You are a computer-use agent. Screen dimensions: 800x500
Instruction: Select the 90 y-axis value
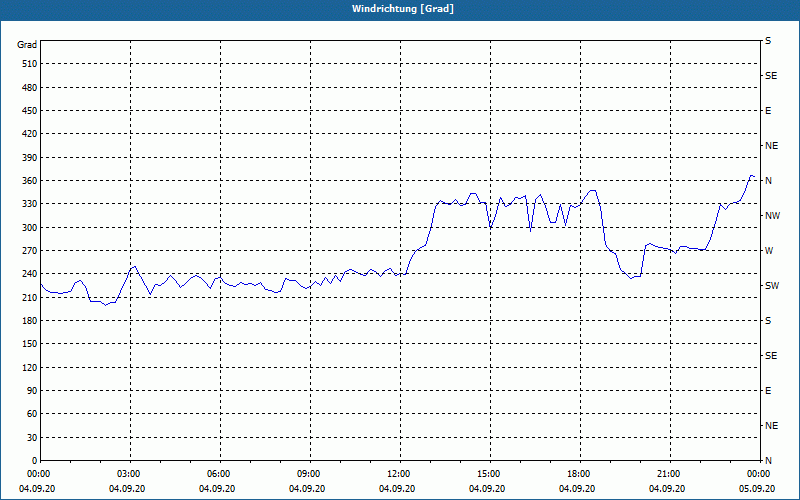tap(32, 391)
